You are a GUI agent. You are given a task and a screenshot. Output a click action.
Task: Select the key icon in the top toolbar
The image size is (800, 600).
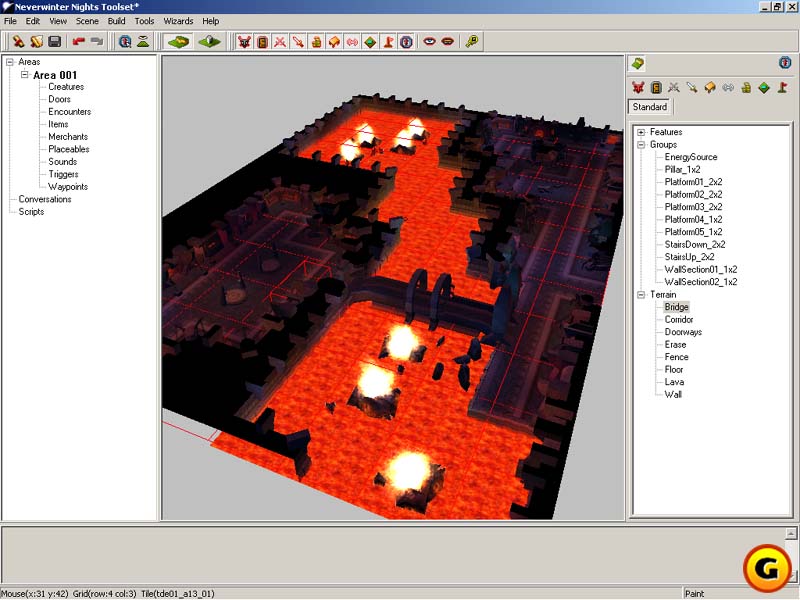click(x=472, y=42)
